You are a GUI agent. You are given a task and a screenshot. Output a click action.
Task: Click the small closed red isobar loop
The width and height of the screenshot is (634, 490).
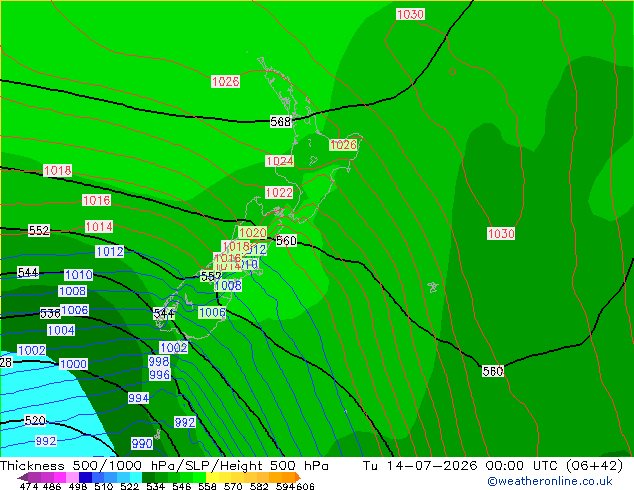pos(452,71)
